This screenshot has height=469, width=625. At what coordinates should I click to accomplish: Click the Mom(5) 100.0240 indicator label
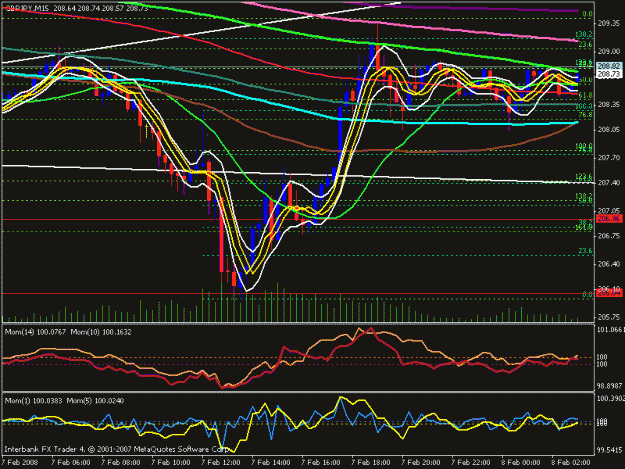tap(95, 400)
